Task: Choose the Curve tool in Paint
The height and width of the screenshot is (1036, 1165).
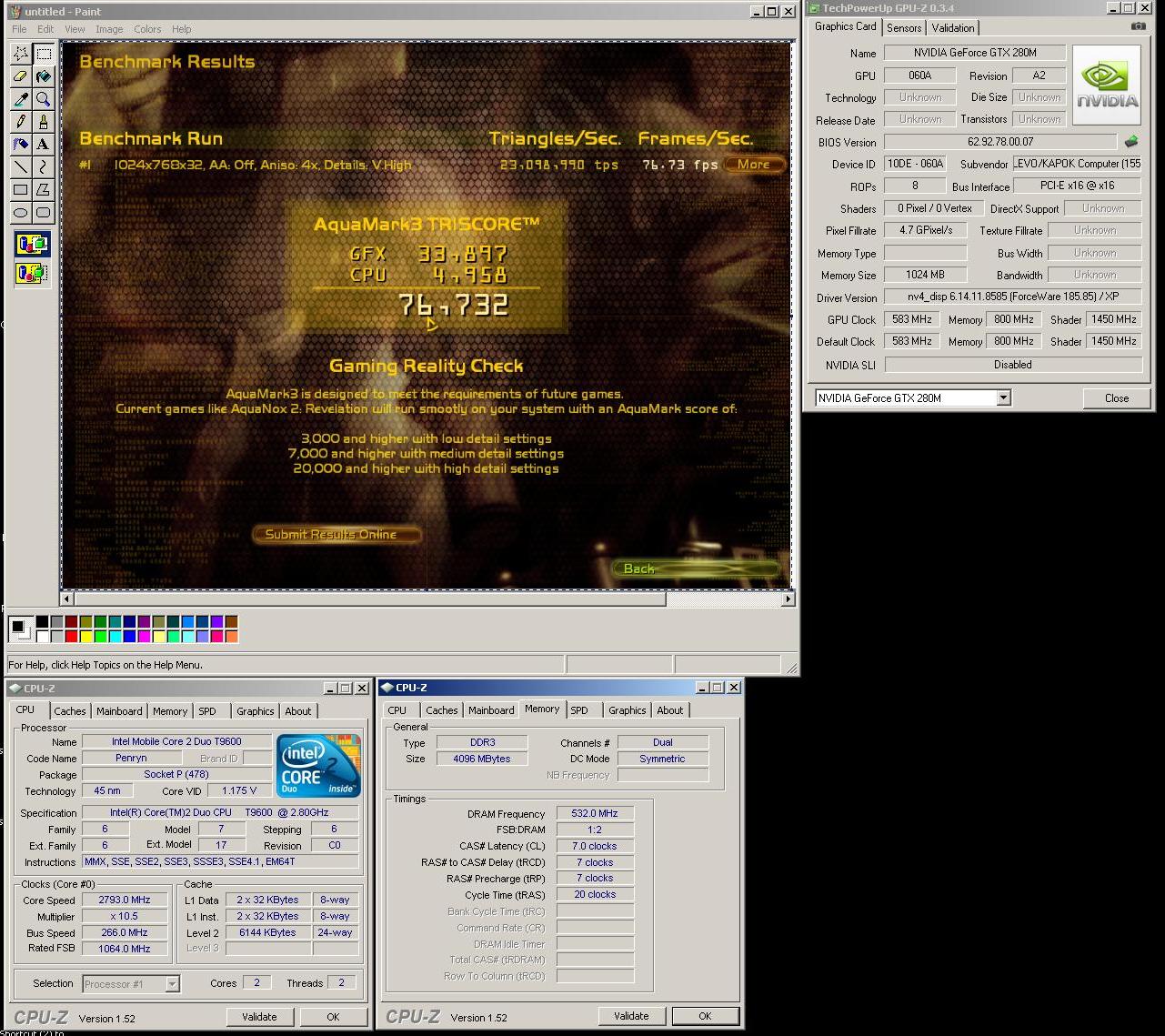Action: tap(43, 167)
